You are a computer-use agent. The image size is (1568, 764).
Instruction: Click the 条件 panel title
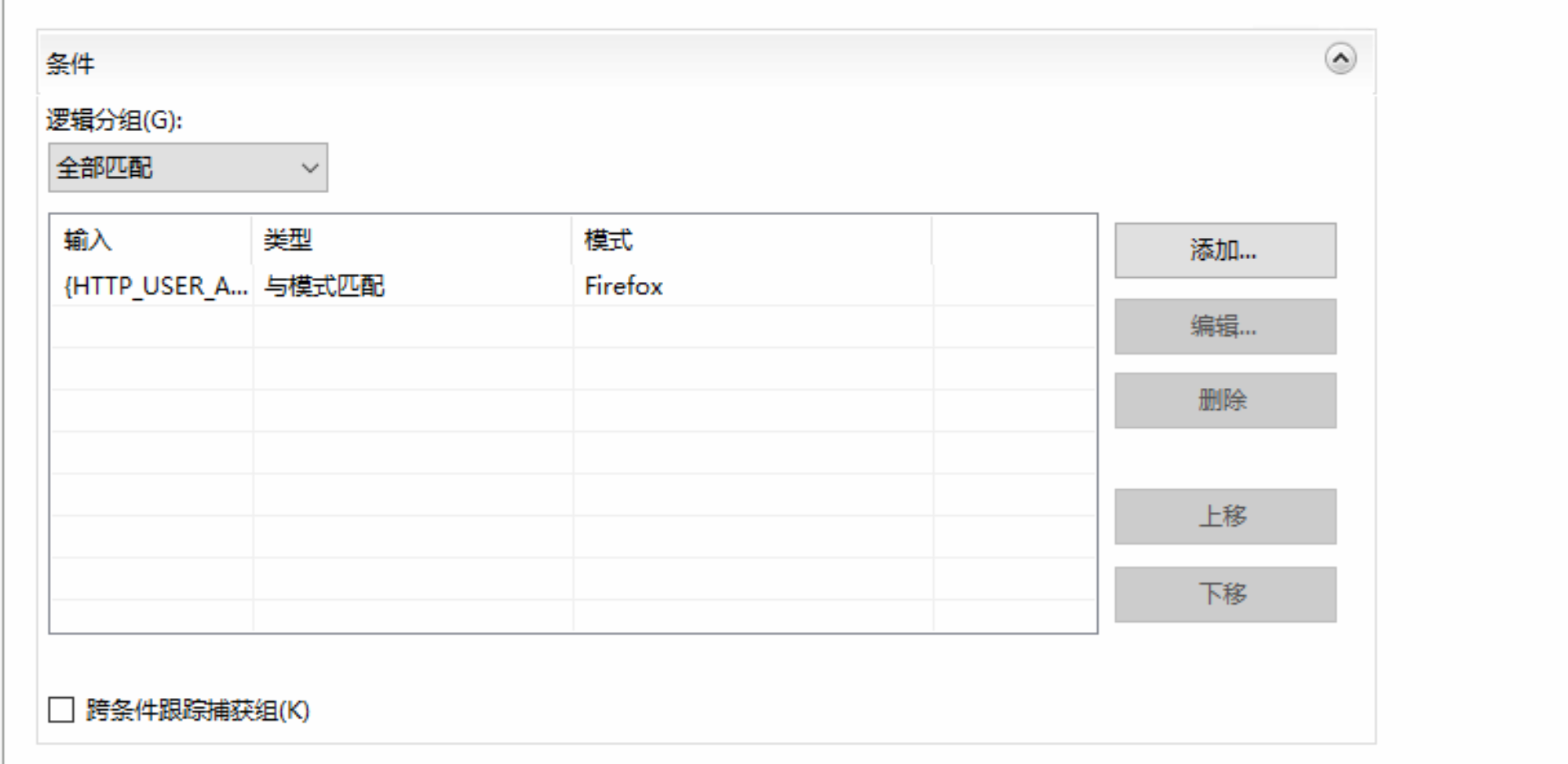point(70,64)
